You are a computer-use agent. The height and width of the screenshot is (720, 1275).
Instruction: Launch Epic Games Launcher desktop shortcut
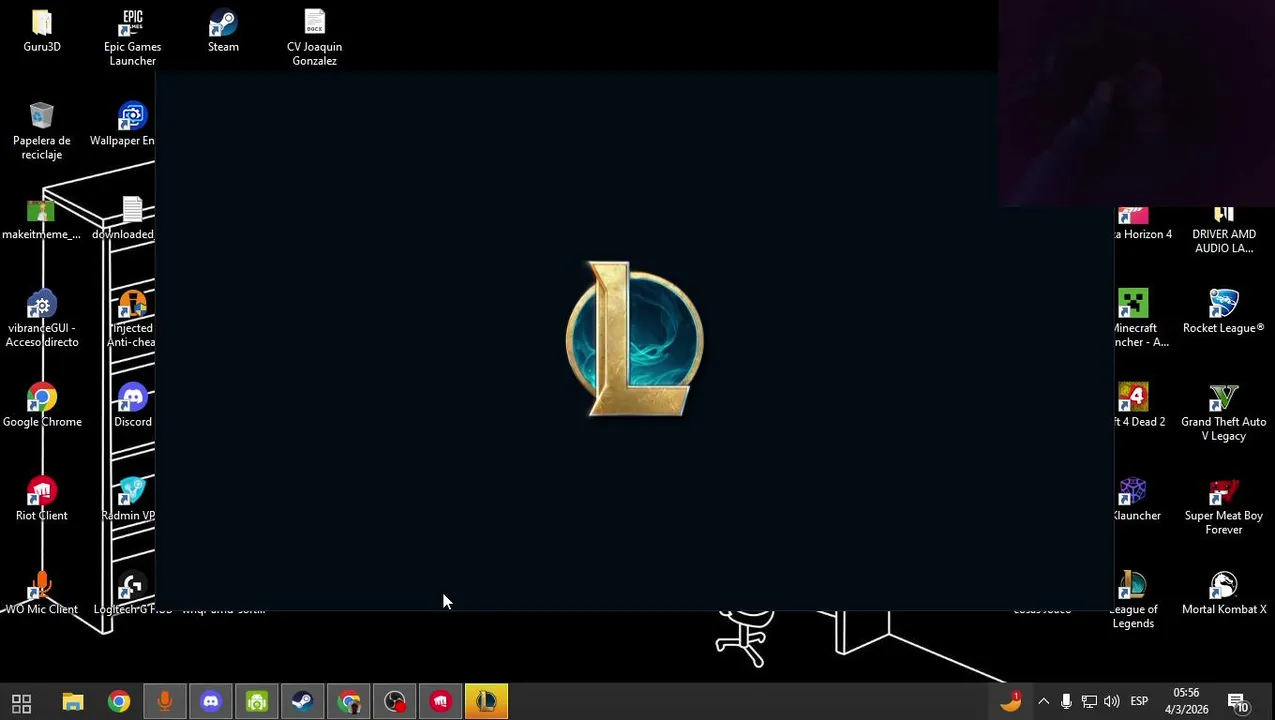132,38
